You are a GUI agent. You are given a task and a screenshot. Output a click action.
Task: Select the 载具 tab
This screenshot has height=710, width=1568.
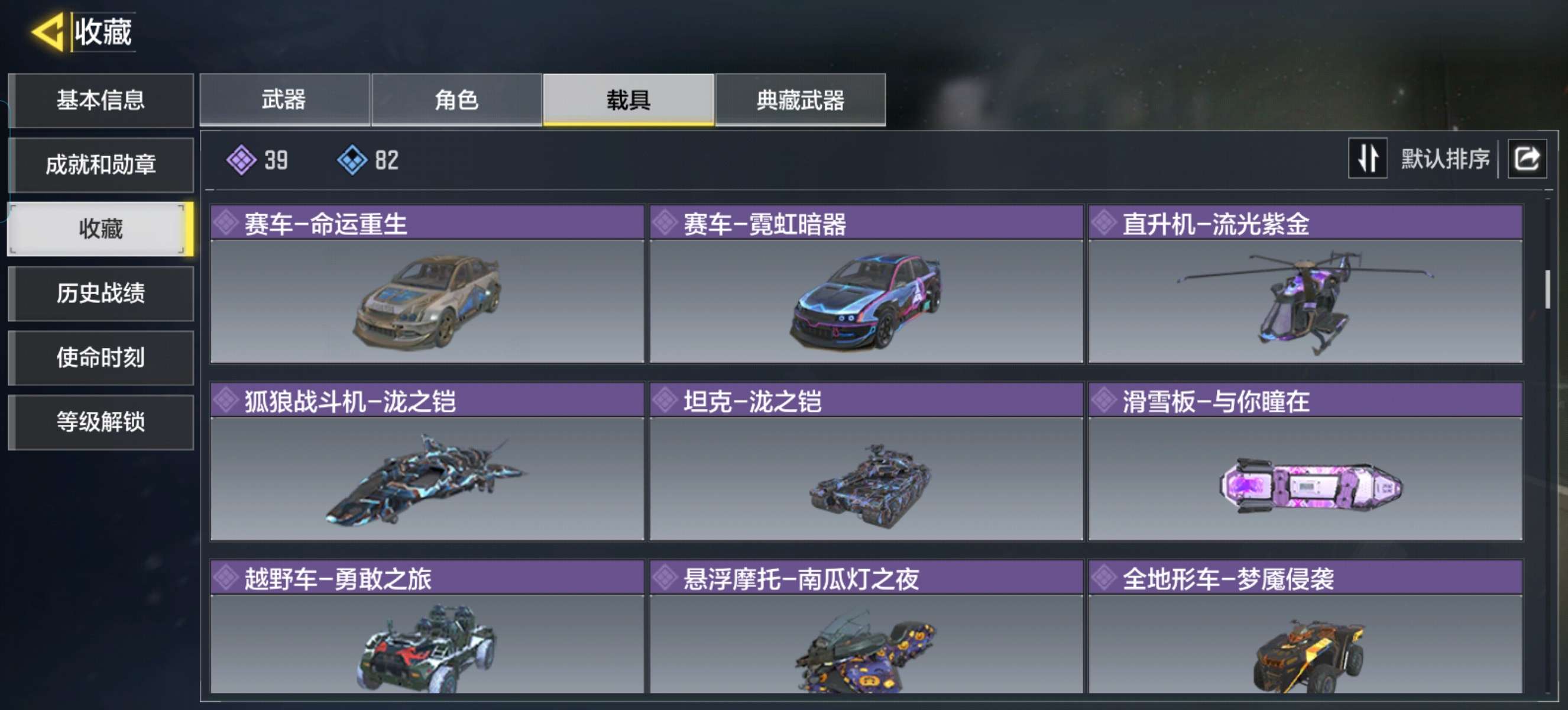628,100
